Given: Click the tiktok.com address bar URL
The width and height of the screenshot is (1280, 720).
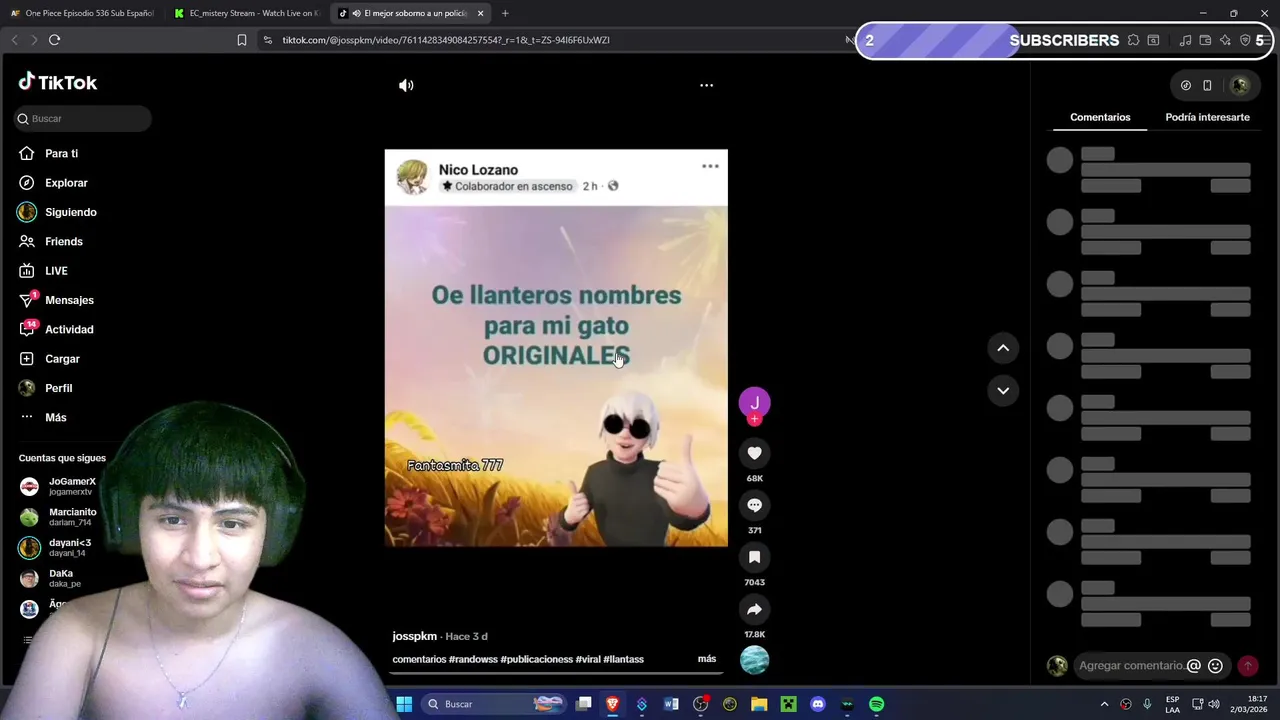Looking at the screenshot, I should 446,40.
